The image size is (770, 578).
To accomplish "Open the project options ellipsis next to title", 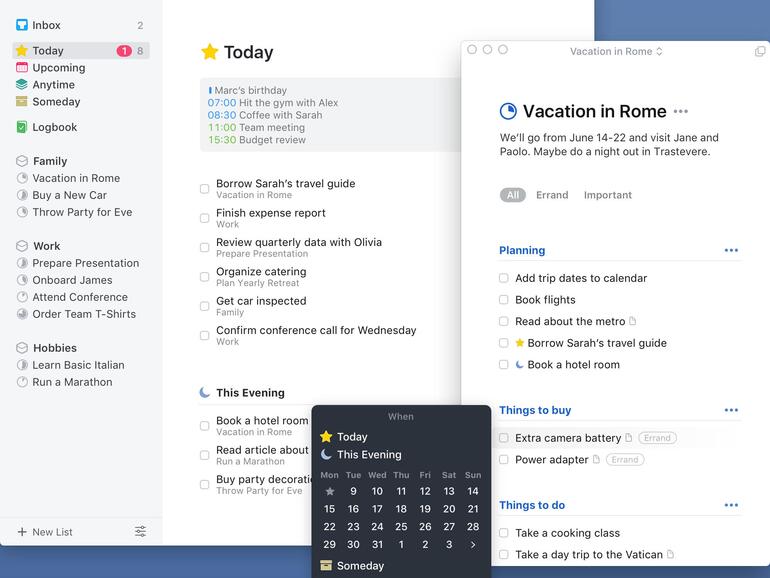I will (x=681, y=111).
